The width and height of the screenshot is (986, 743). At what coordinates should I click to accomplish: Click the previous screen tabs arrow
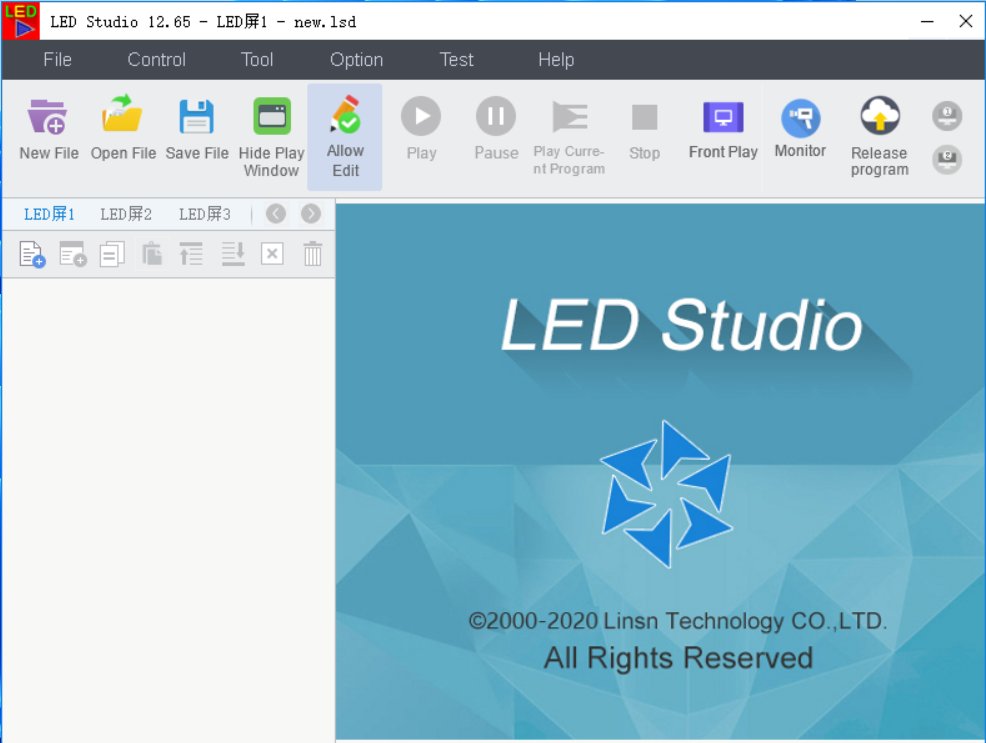point(275,214)
